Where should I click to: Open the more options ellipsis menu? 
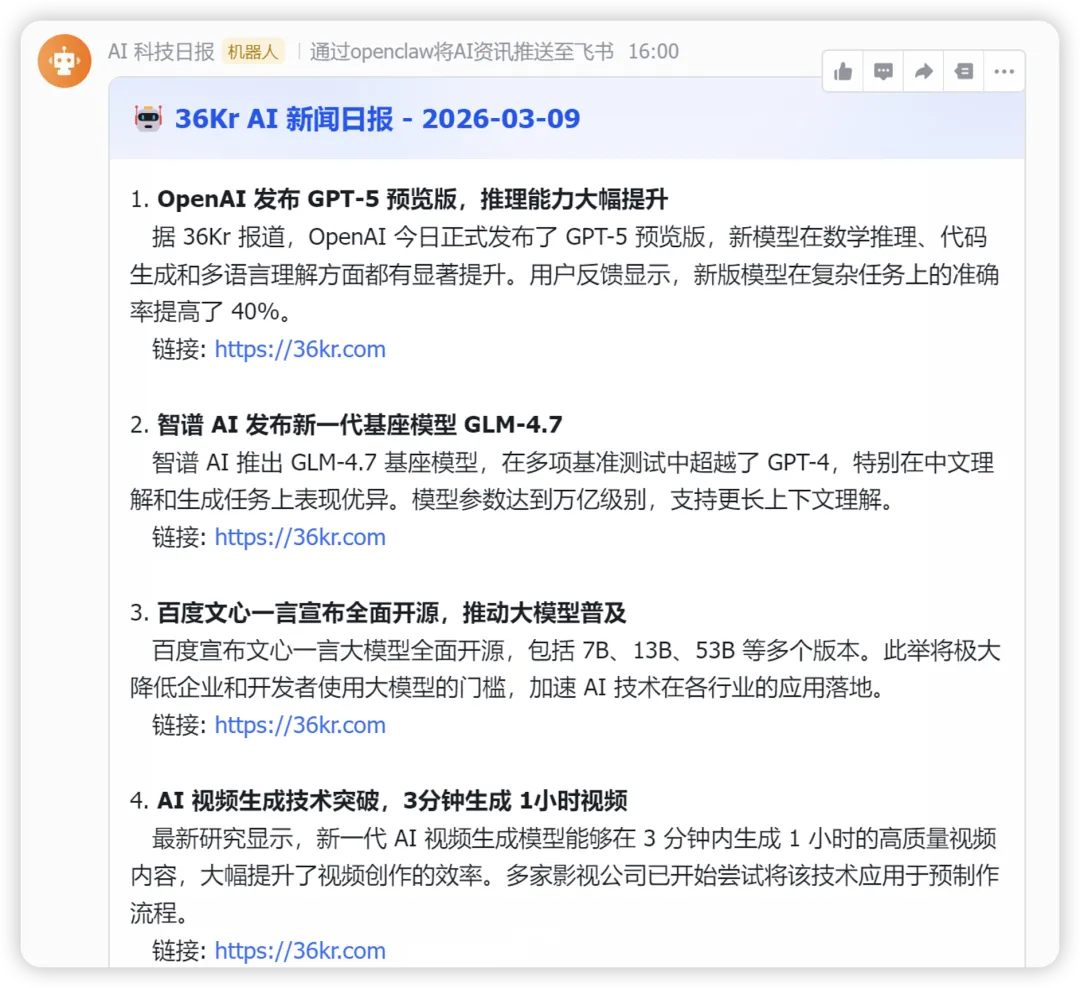[x=1004, y=72]
